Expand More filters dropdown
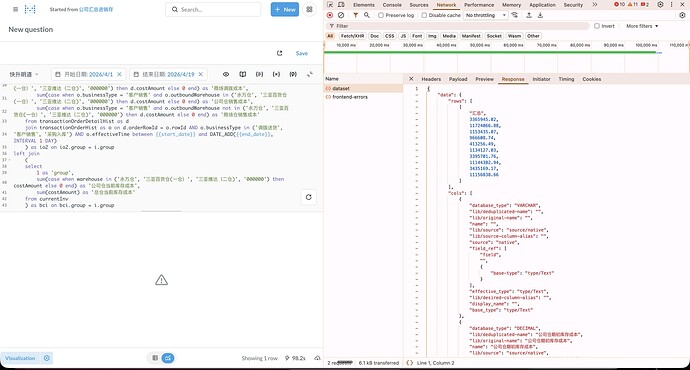The height and width of the screenshot is (370, 690). (642, 26)
